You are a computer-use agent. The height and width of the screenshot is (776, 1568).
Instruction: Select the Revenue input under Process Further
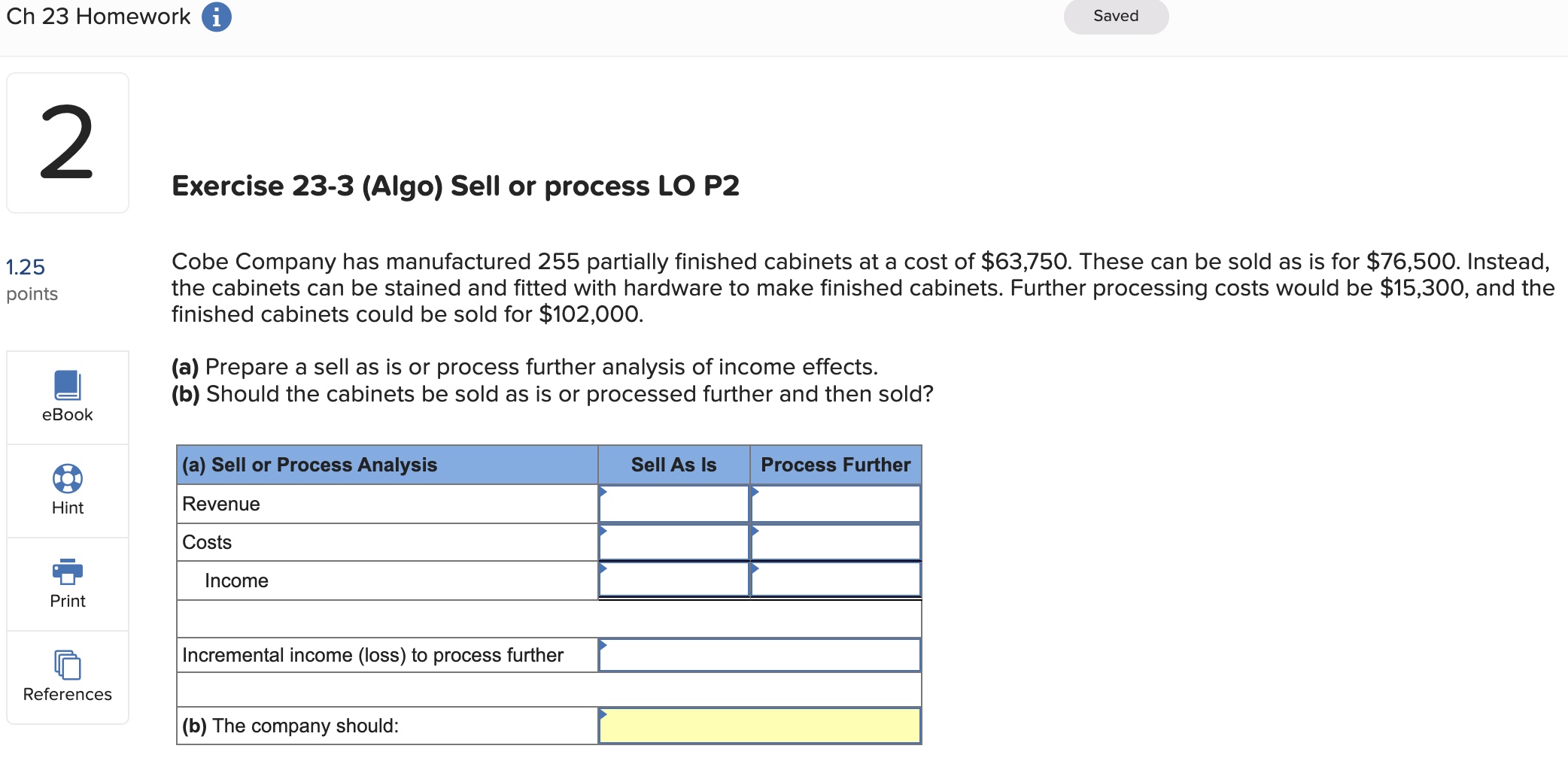835,504
